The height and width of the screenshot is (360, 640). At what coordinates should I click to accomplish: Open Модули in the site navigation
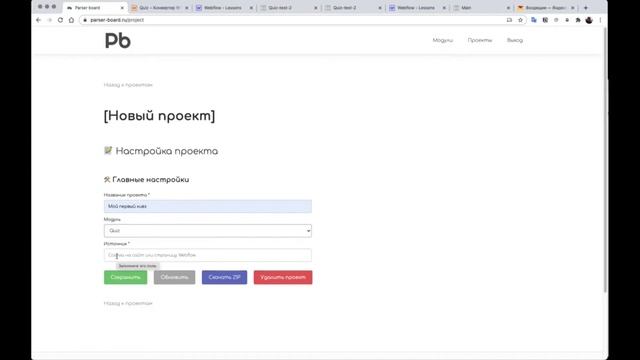pyautogui.click(x=442, y=40)
